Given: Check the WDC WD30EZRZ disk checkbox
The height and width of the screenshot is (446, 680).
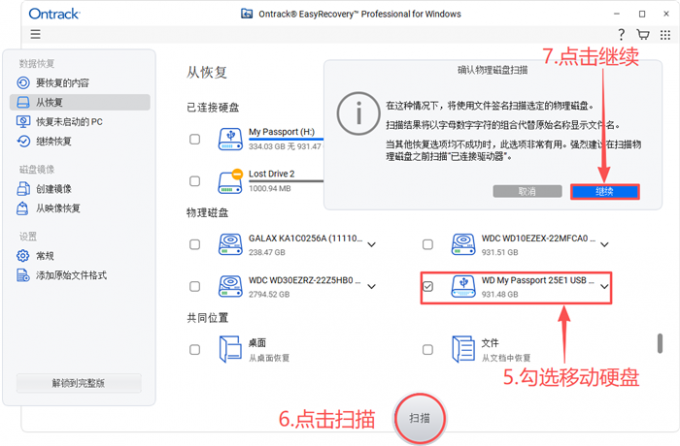Looking at the screenshot, I should point(195,286).
